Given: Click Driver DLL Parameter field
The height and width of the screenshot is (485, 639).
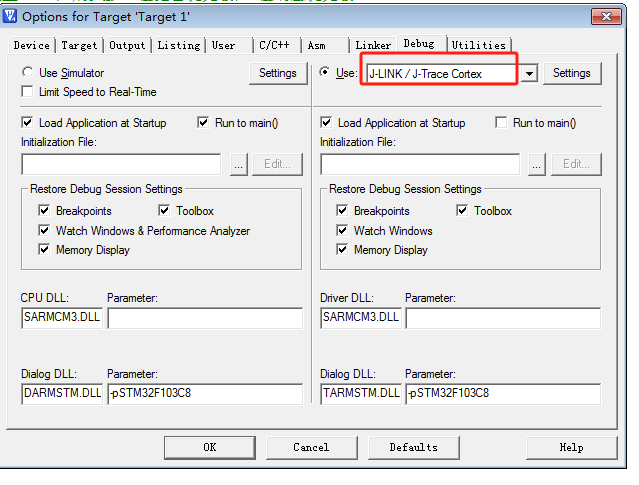Looking at the screenshot, I should coord(503,318).
